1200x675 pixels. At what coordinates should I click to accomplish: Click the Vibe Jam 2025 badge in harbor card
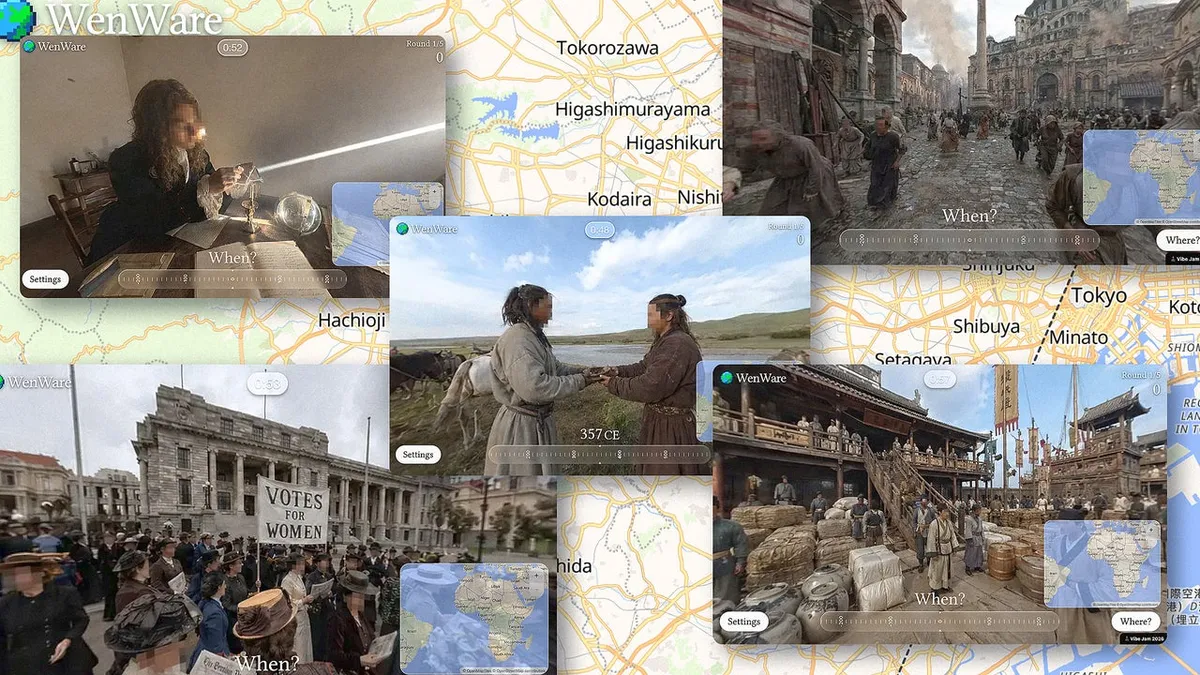pos(1142,637)
